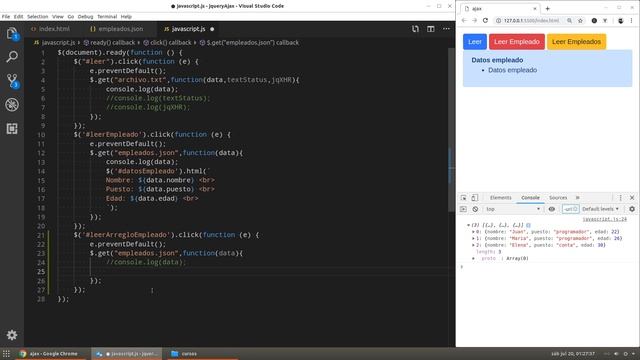Expand console object 0 Juan

pyautogui.click(x=473, y=232)
